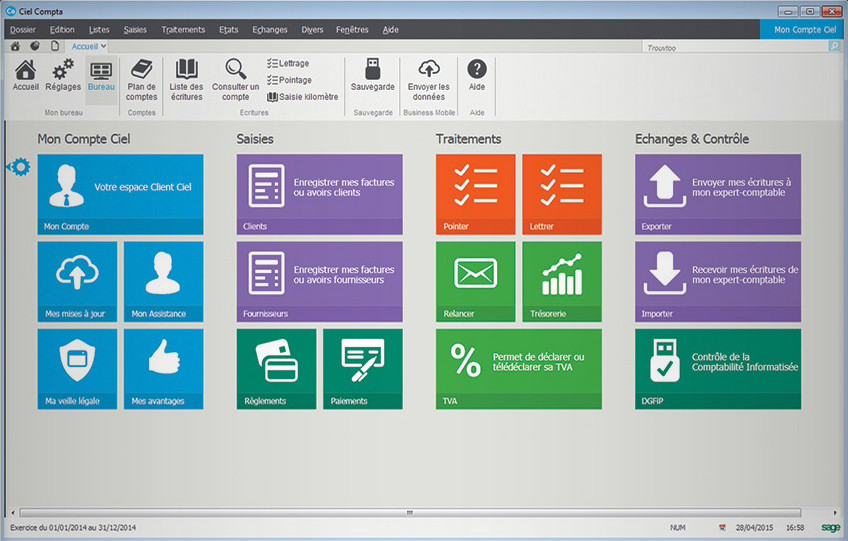Click in the Trouvtoo search field

(x=735, y=48)
